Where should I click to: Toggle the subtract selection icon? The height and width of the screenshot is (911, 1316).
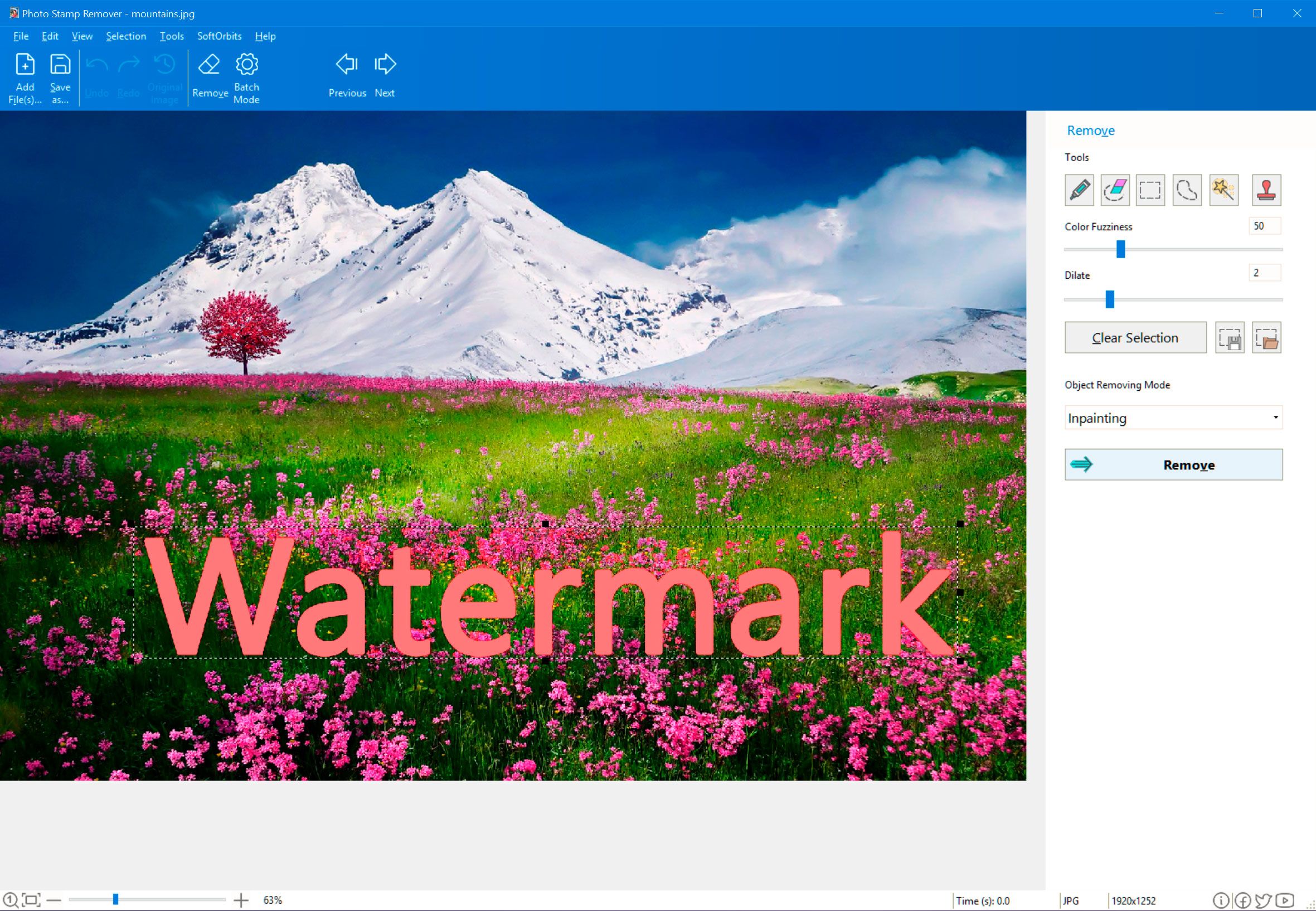pyautogui.click(x=1114, y=189)
